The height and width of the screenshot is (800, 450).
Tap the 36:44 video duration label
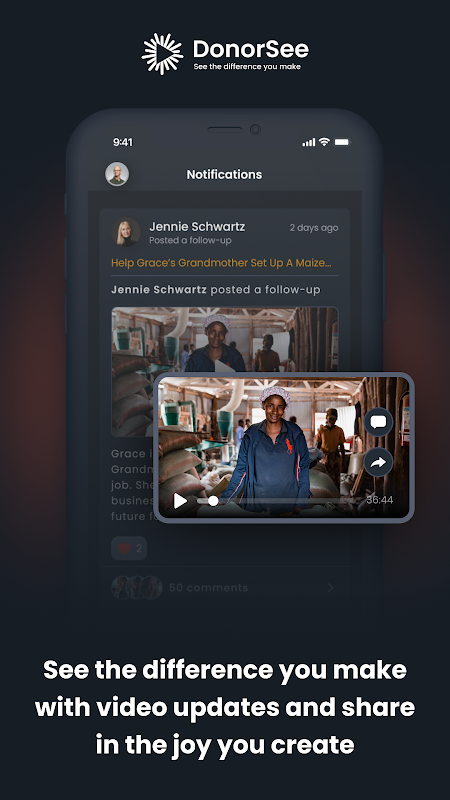click(x=380, y=500)
